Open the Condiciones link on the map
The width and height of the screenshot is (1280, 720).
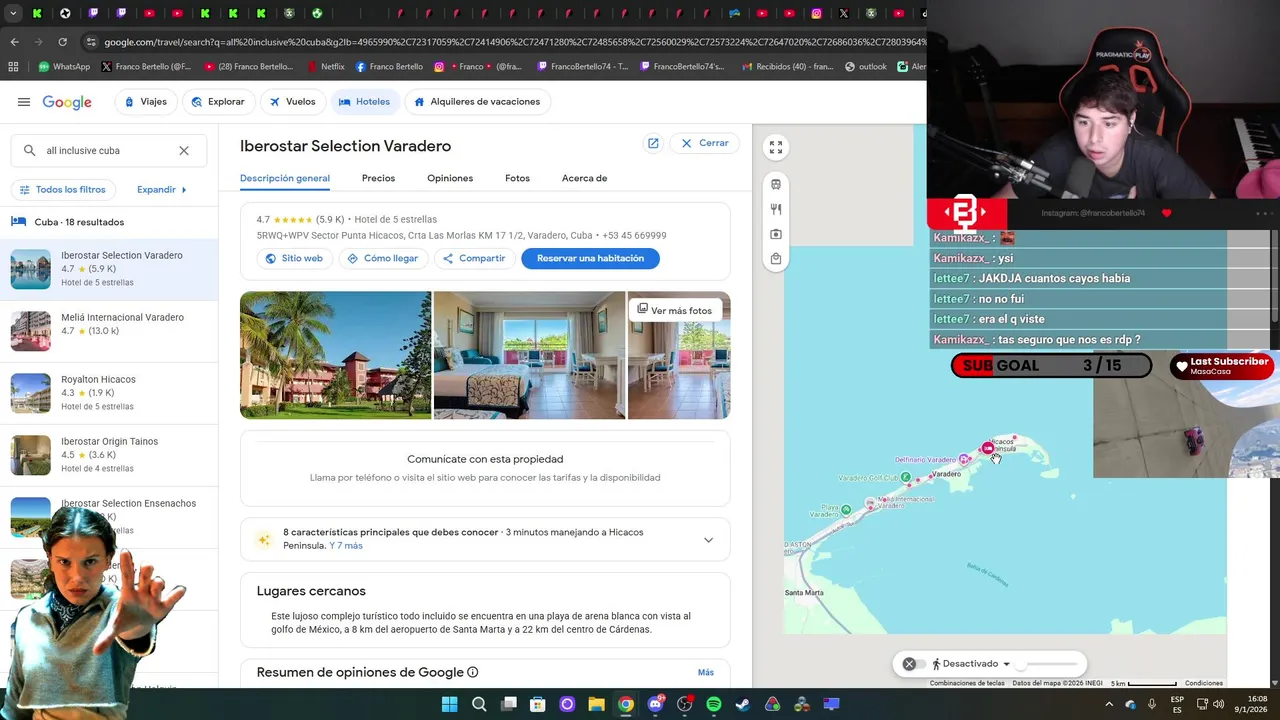coord(1204,683)
